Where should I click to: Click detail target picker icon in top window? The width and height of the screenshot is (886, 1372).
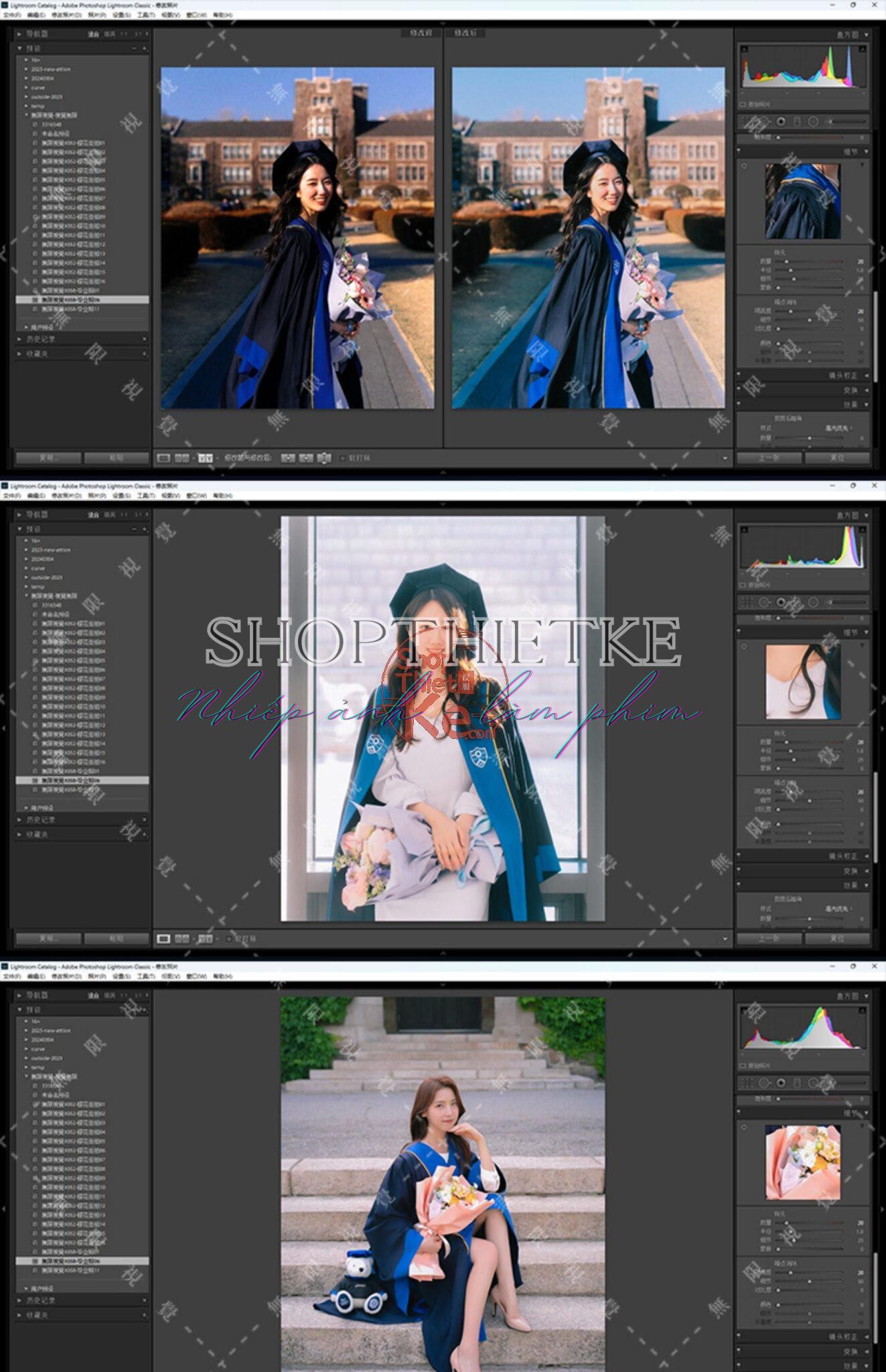point(744,165)
